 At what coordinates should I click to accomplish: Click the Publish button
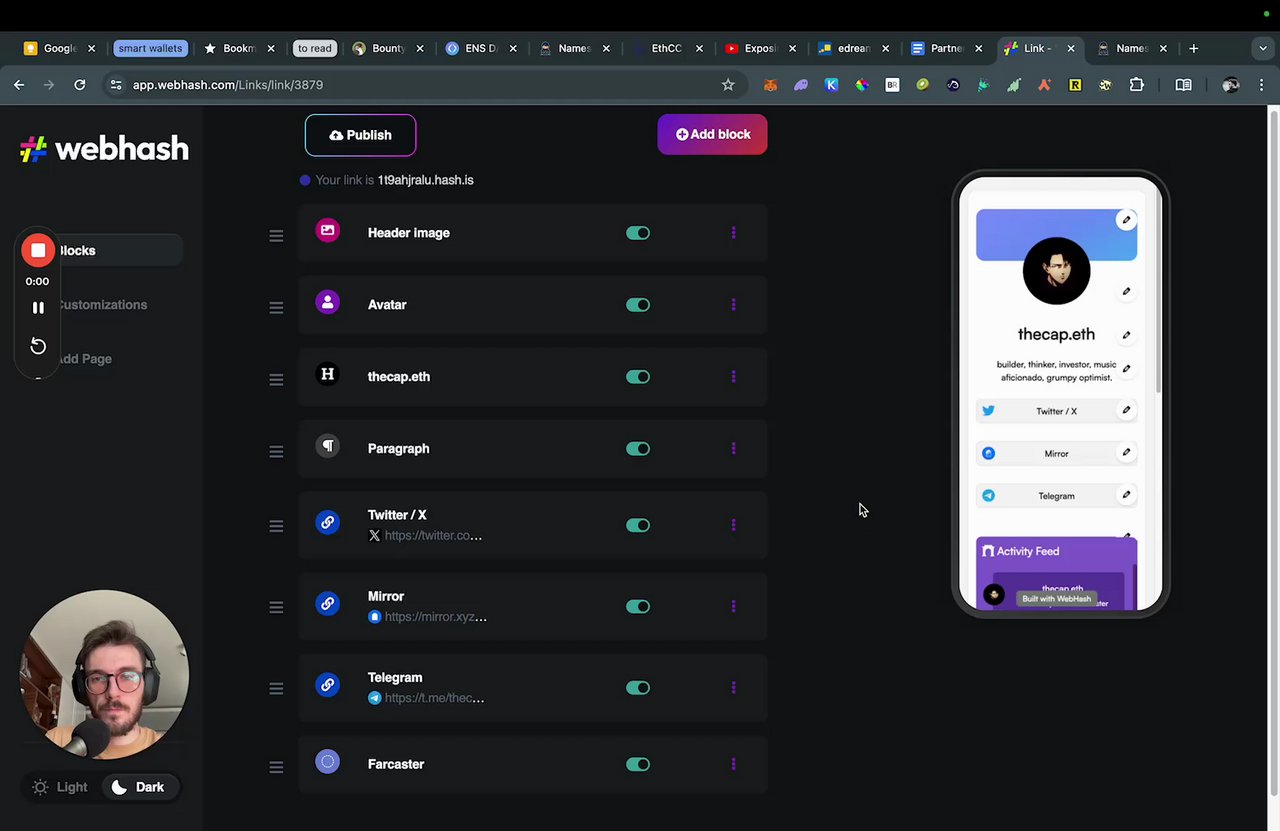[x=360, y=135]
